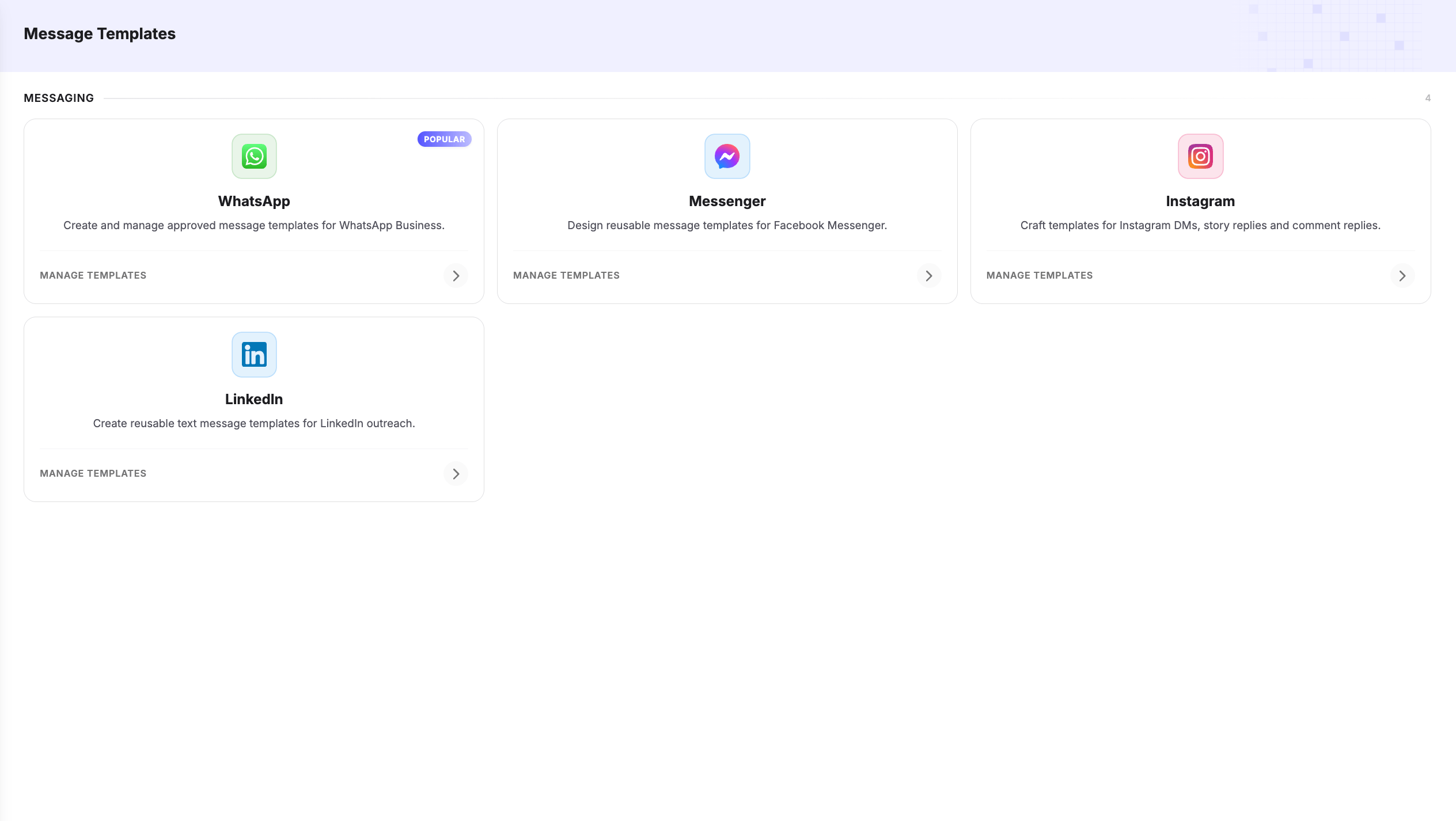Click the Facebook Messenger description text

pos(727,226)
